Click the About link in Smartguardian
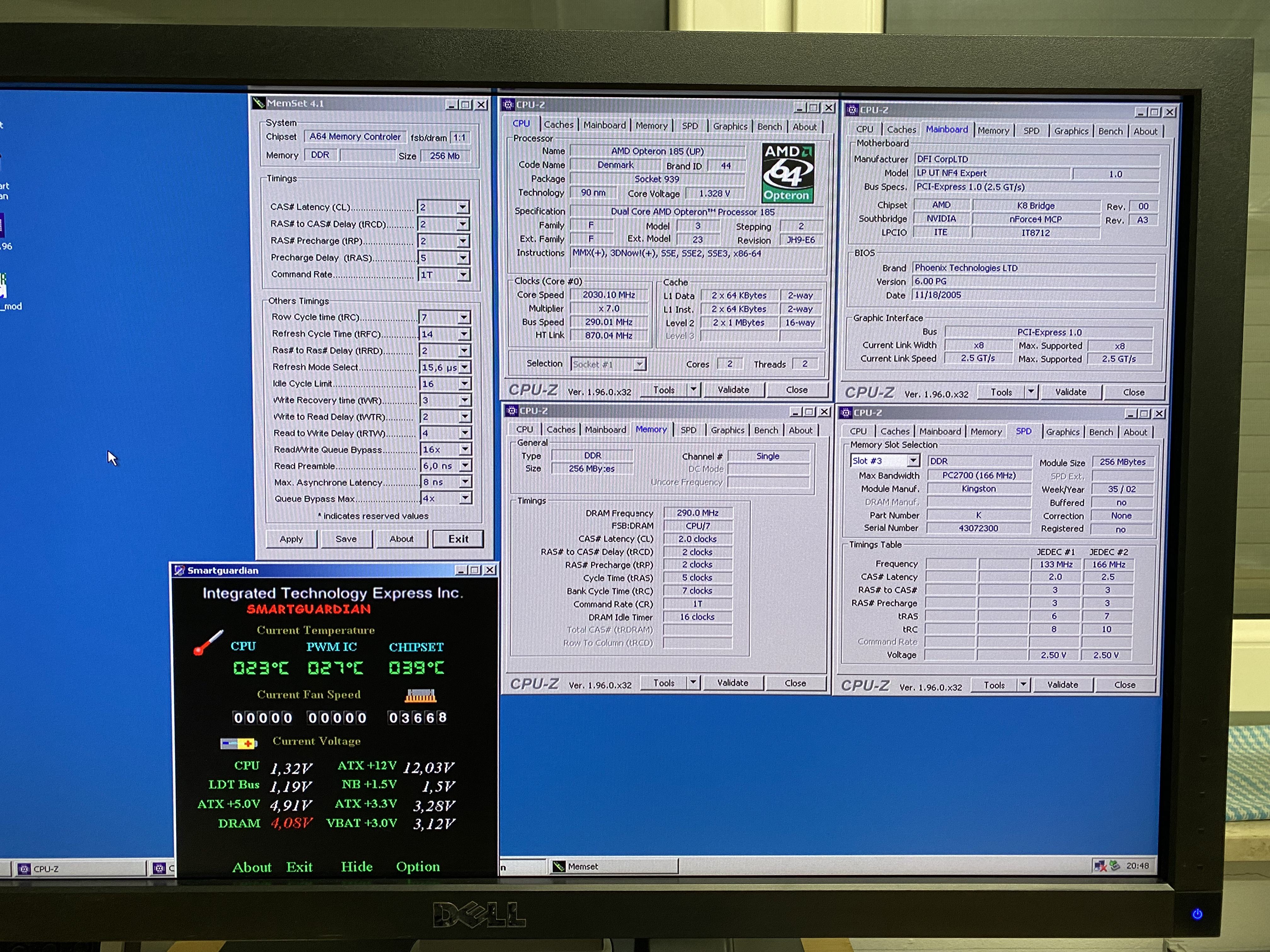1270x952 pixels. coord(252,867)
